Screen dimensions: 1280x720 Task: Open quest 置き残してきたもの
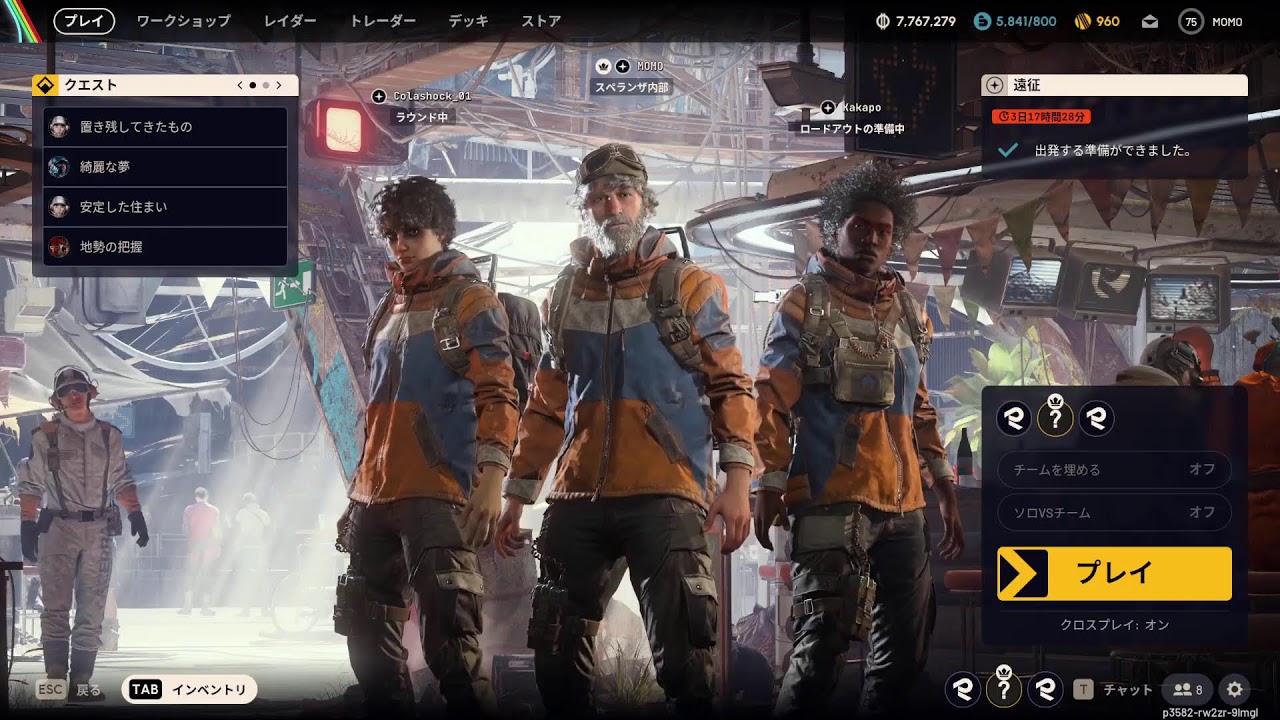(x=166, y=127)
